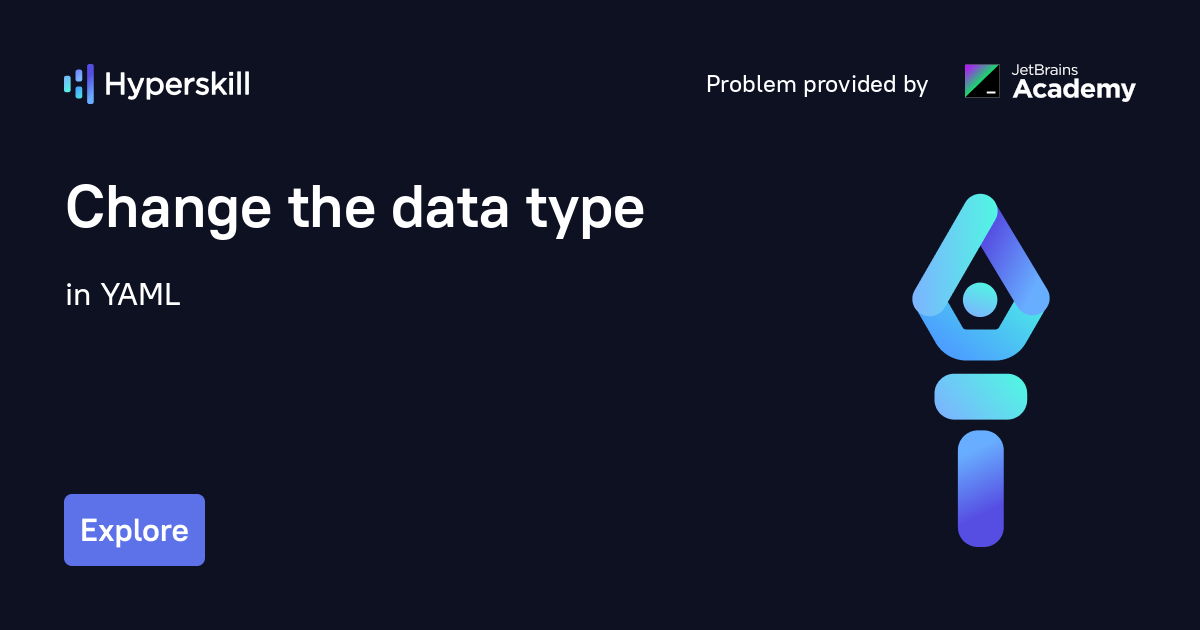The height and width of the screenshot is (630, 1200).
Task: Open the Academy brand name
Action: 1074,90
